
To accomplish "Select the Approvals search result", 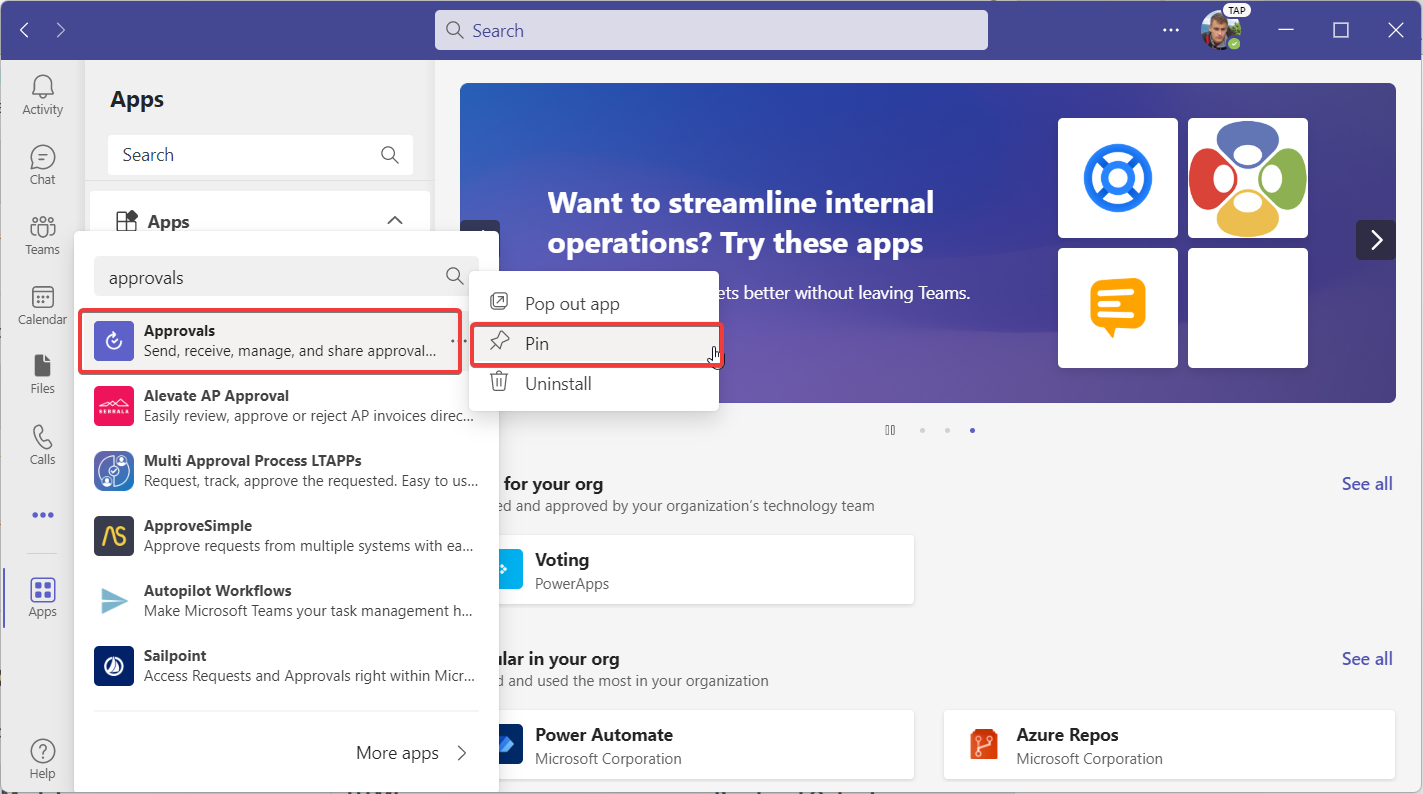I will (270, 341).
